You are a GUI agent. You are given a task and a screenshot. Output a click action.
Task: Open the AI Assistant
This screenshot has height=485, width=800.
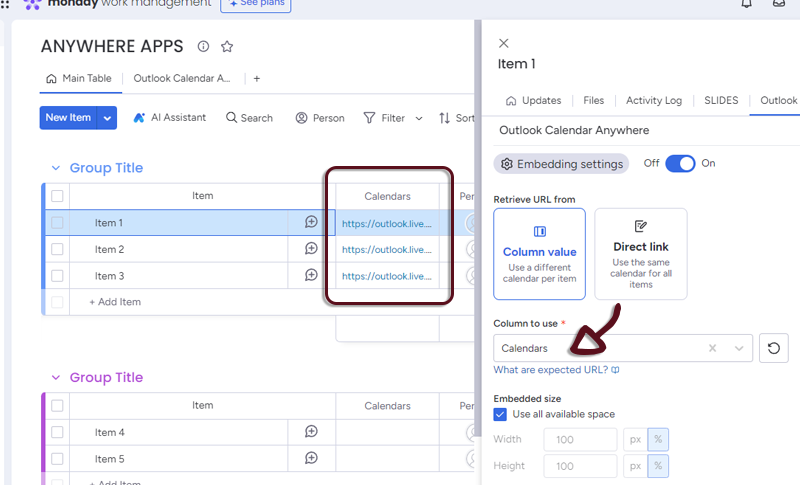[x=169, y=118]
